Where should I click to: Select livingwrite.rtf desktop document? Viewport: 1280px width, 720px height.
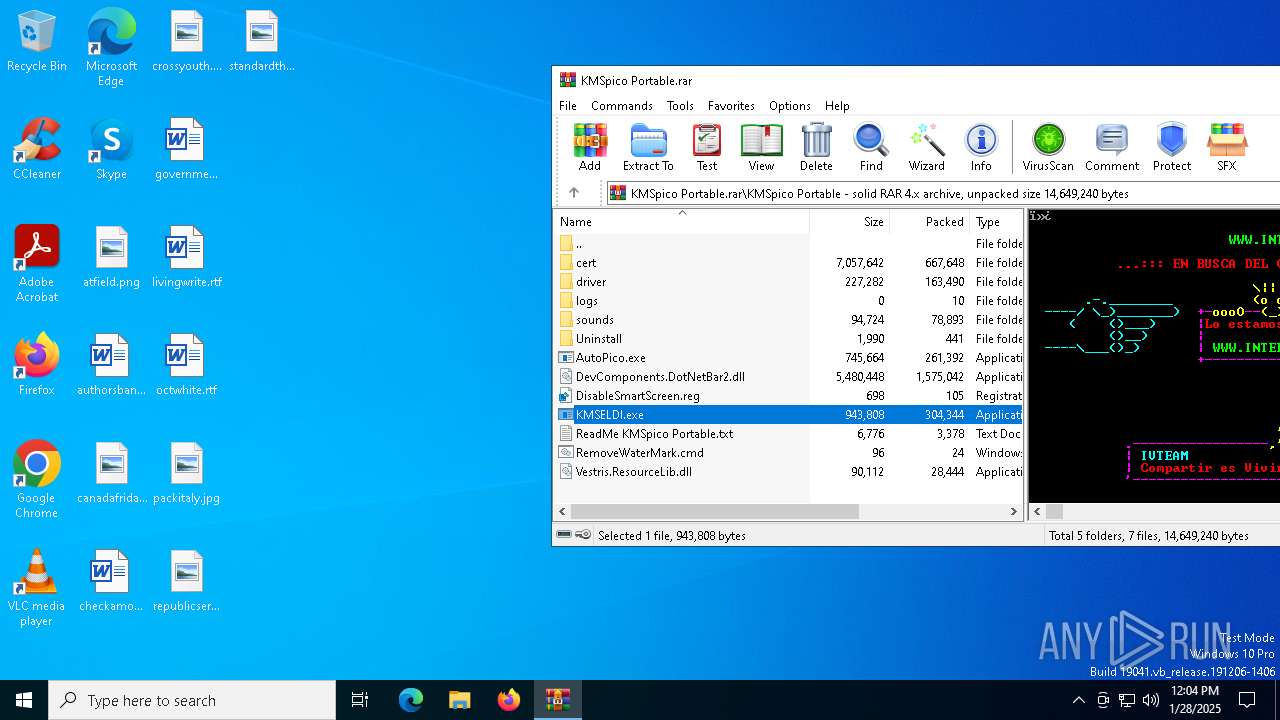186,257
